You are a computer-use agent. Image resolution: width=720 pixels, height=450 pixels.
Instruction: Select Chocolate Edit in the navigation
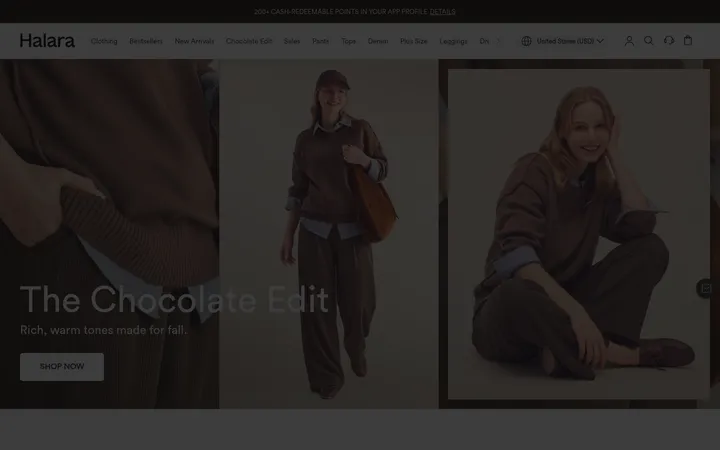[249, 41]
